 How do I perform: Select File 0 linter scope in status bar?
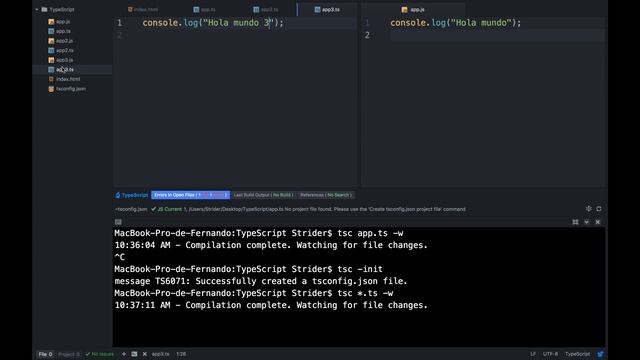pyautogui.click(x=45, y=354)
